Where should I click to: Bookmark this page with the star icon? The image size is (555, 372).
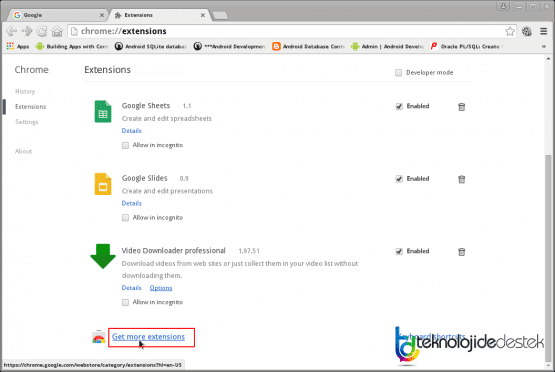510,31
